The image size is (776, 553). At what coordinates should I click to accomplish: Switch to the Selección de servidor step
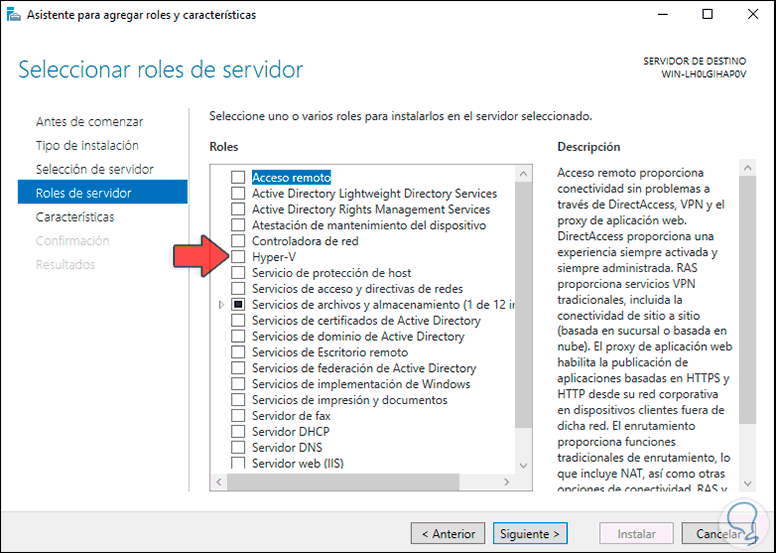coord(94,169)
